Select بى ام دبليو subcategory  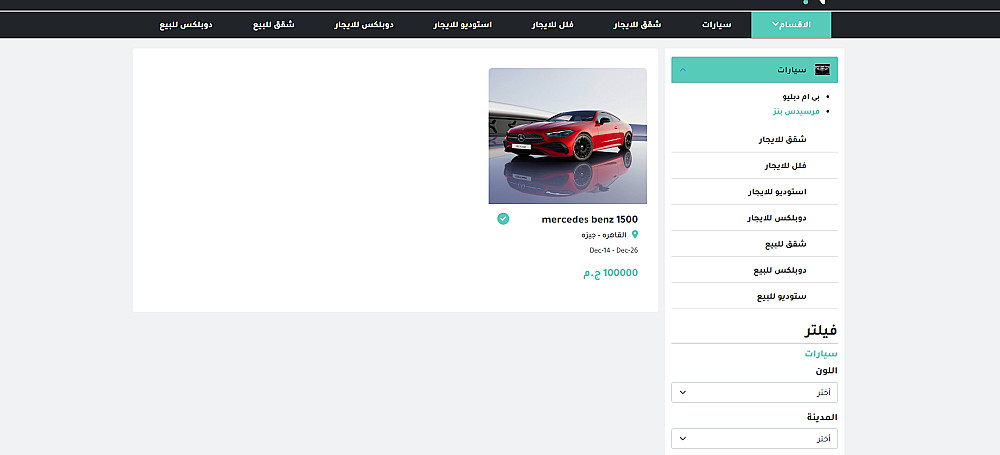tap(800, 96)
